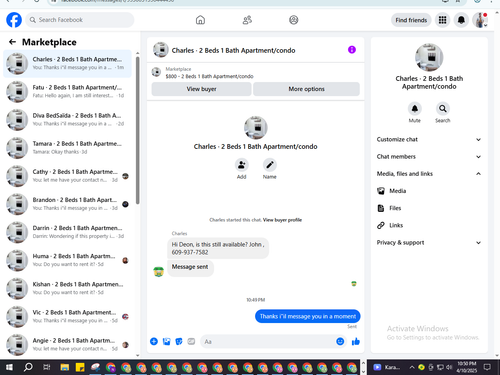The width and height of the screenshot is (500, 375).
Task: Open the emoji picker in the message box
Action: 340,341
